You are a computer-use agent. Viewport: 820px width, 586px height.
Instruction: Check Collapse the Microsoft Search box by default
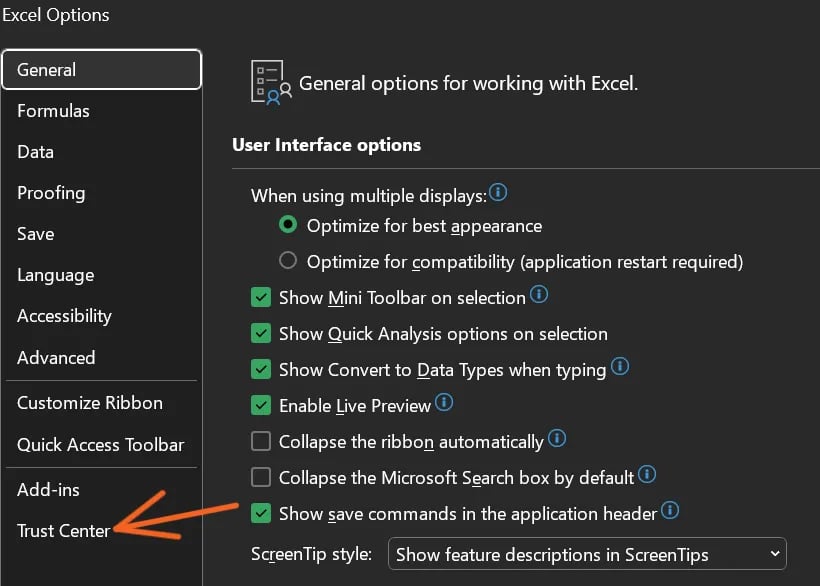tap(261, 477)
